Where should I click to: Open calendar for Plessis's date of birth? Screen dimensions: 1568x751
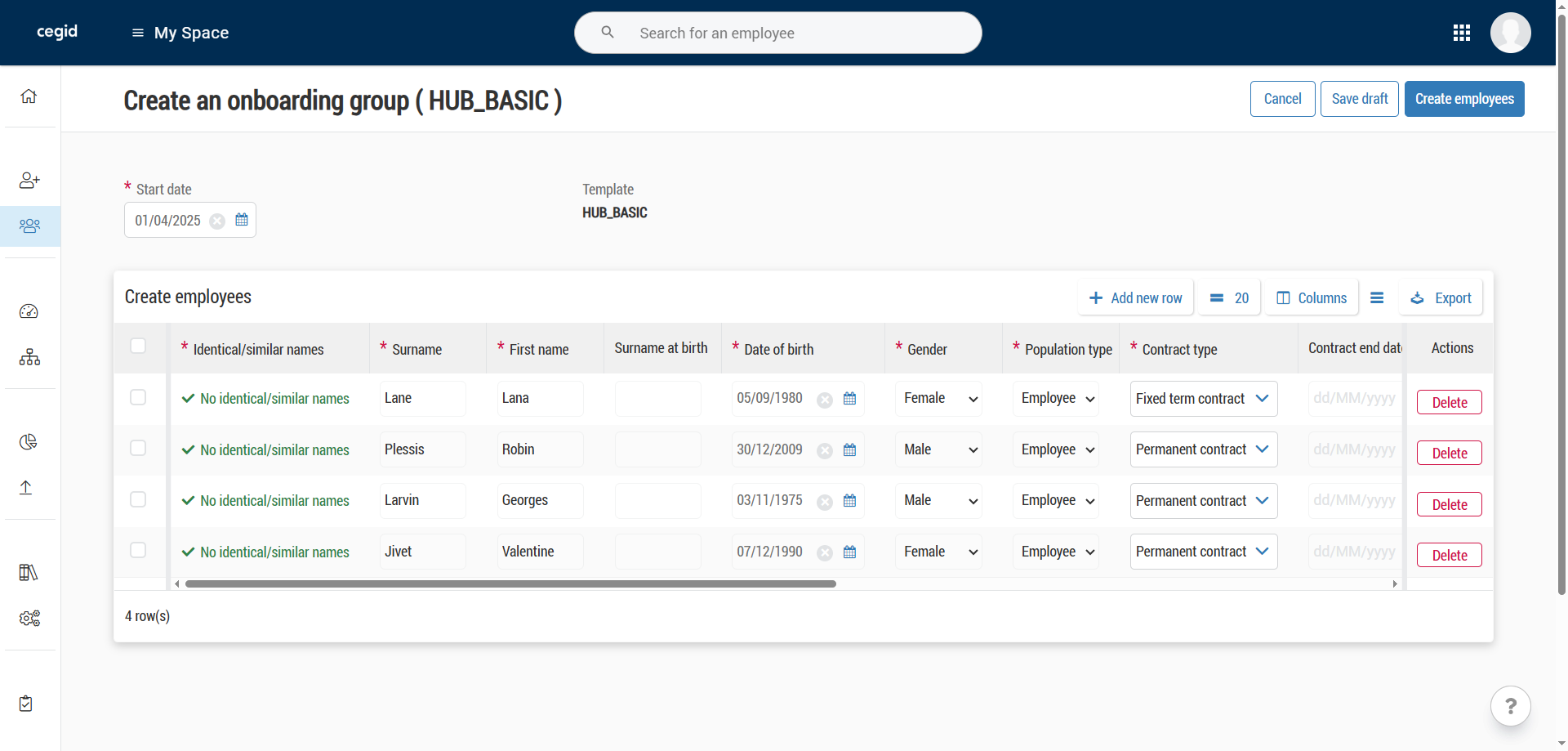point(849,450)
